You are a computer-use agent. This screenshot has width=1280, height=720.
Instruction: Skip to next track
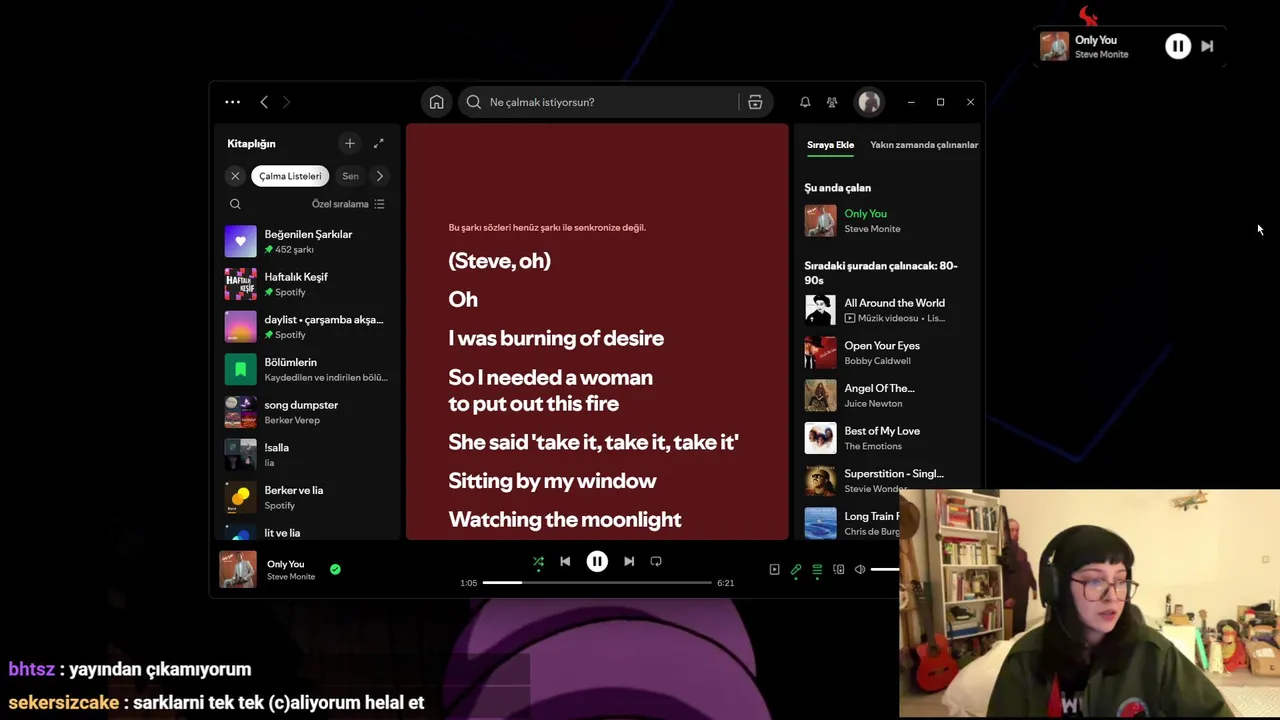(629, 562)
